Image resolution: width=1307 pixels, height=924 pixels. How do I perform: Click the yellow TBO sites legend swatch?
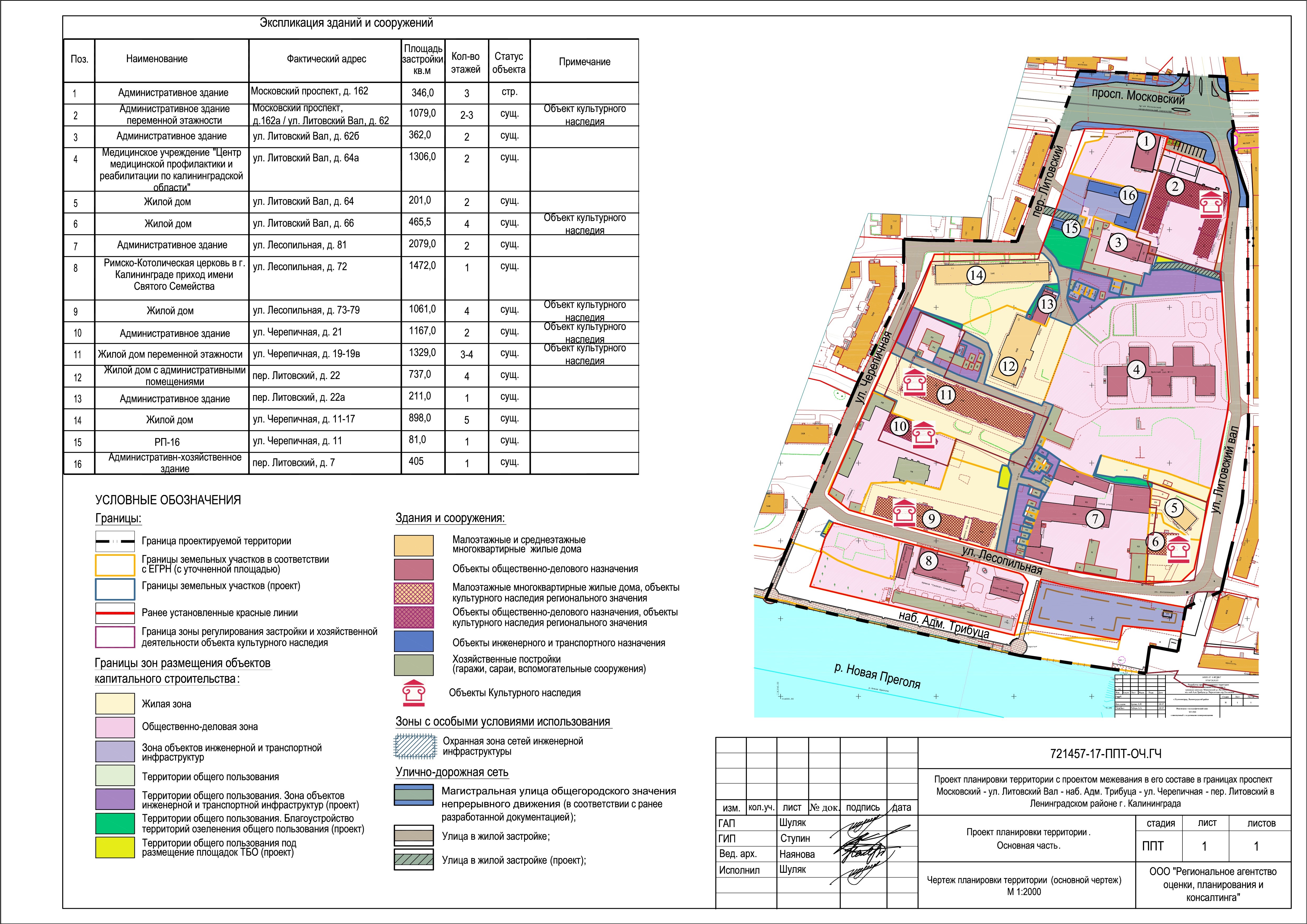115,847
